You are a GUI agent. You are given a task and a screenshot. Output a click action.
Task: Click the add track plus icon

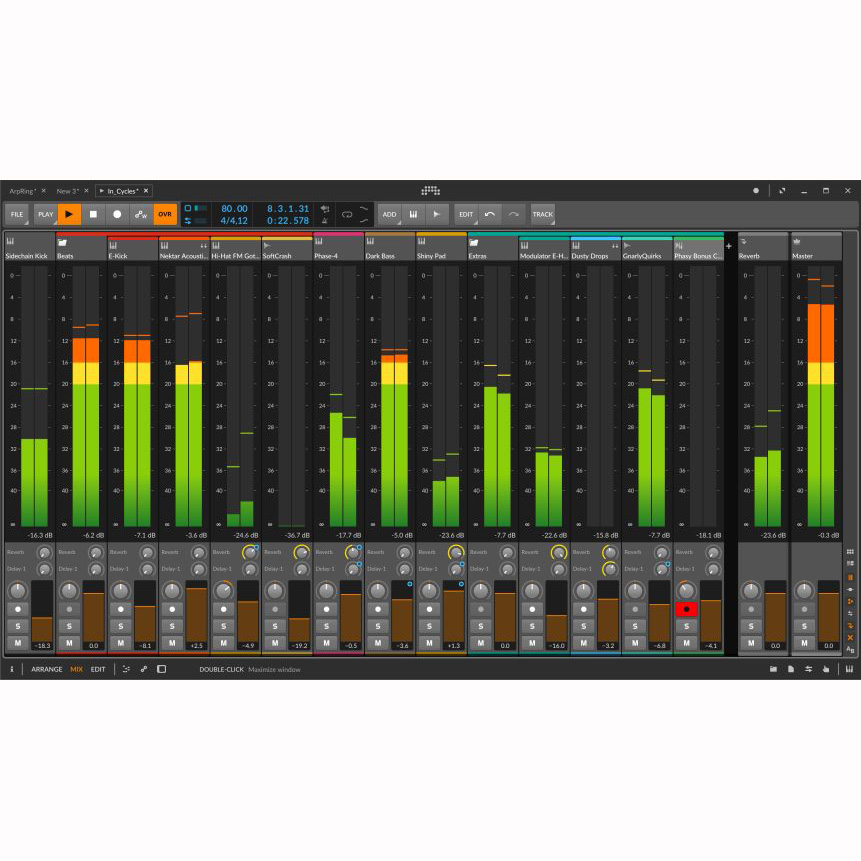pos(729,246)
